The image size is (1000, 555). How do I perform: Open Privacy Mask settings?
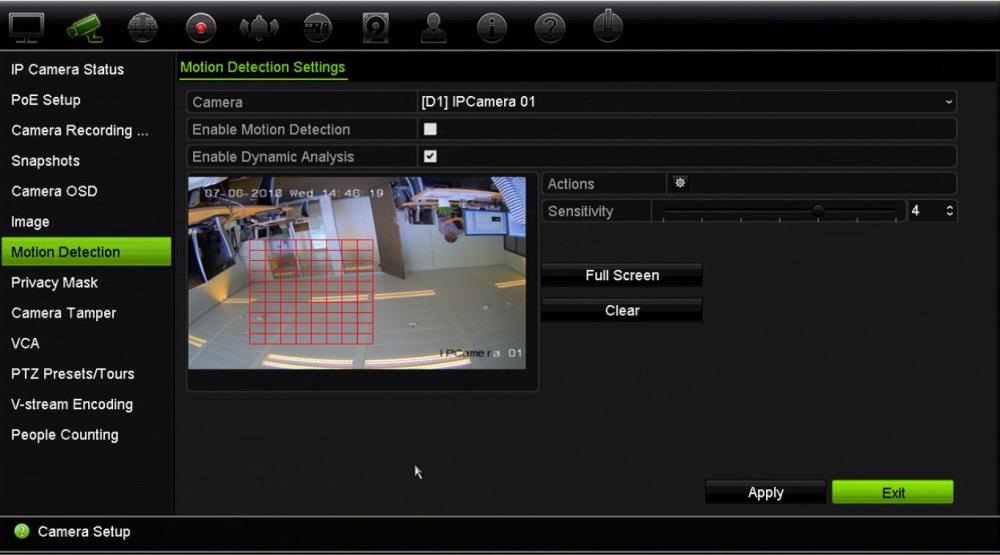tap(54, 283)
